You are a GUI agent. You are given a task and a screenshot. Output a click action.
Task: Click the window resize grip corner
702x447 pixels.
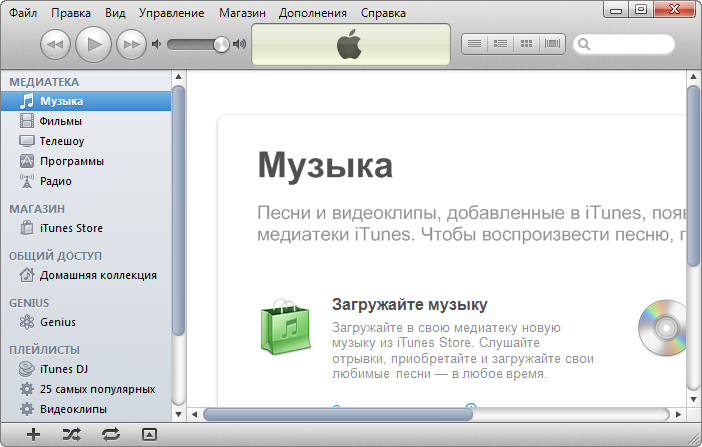coord(693,439)
